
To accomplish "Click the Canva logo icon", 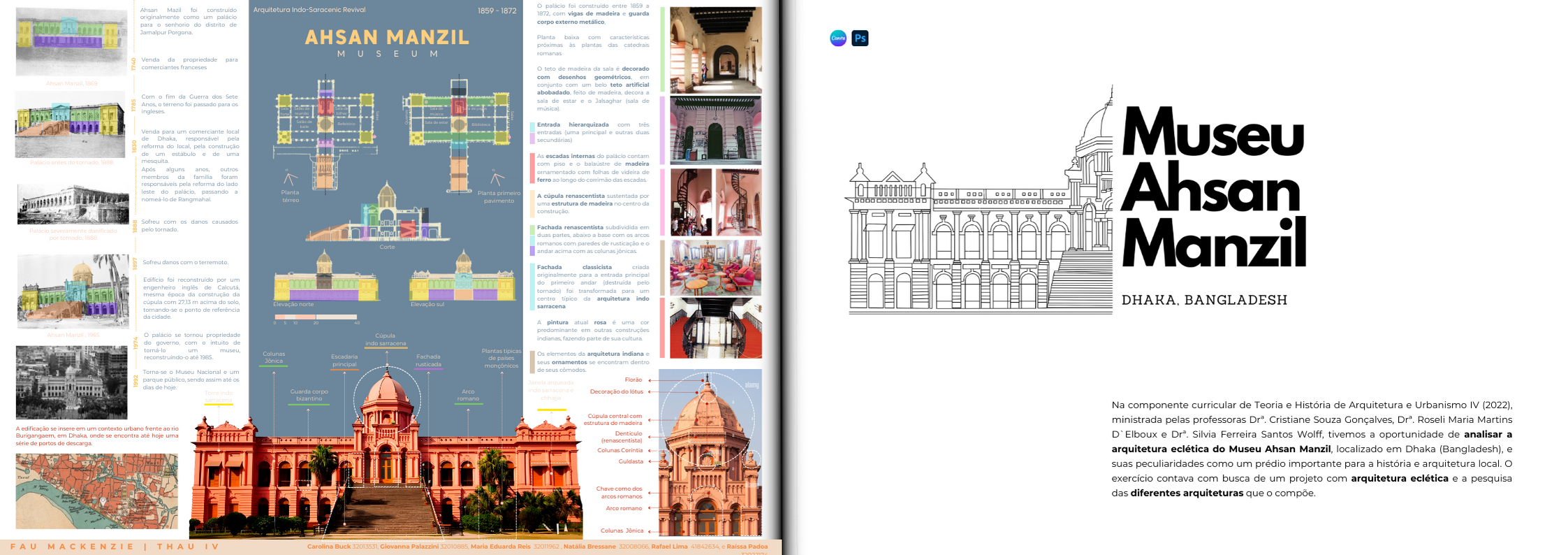I will coord(838,38).
